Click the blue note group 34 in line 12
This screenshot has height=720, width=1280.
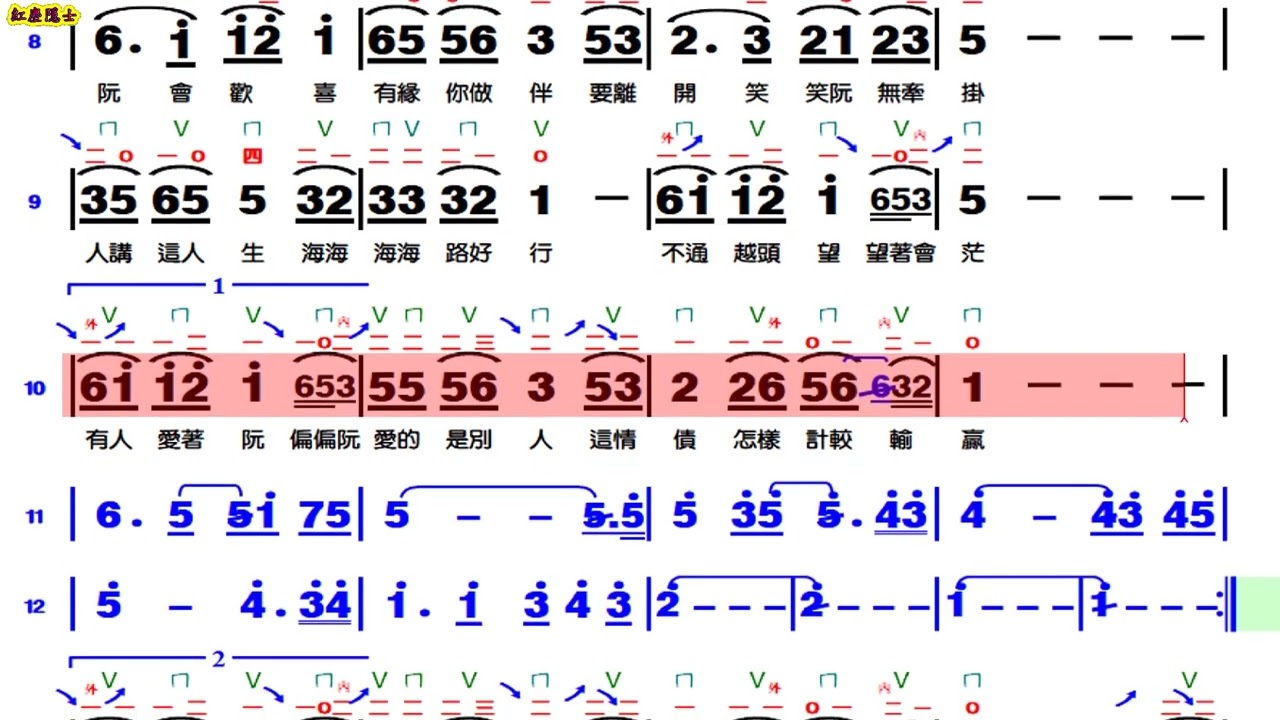[x=325, y=603]
